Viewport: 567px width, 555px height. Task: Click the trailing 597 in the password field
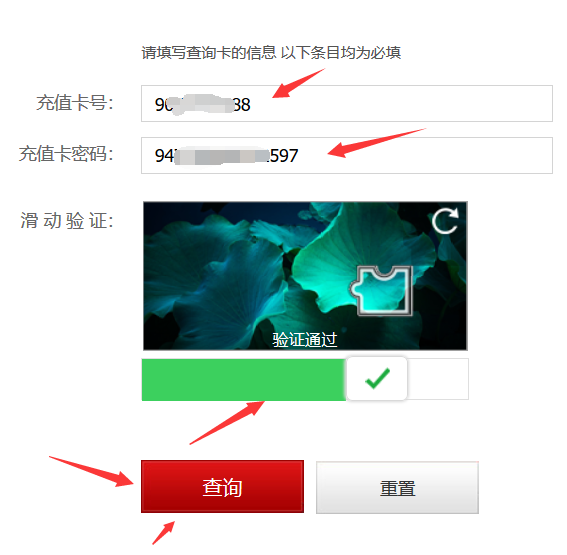[x=284, y=156]
